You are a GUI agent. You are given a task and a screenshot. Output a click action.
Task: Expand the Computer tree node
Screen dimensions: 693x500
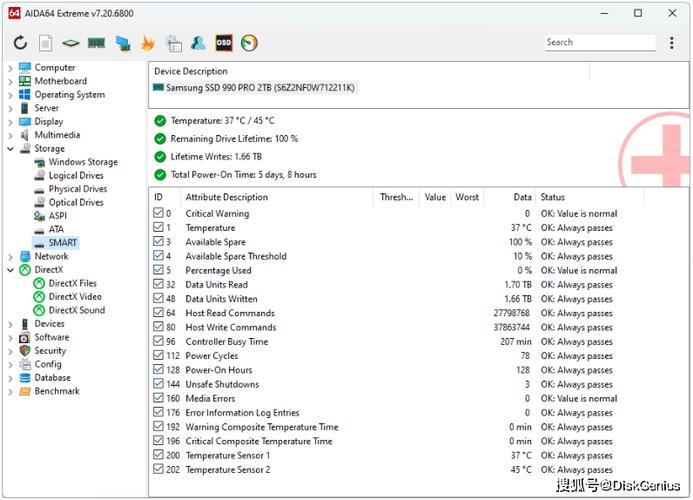10,68
